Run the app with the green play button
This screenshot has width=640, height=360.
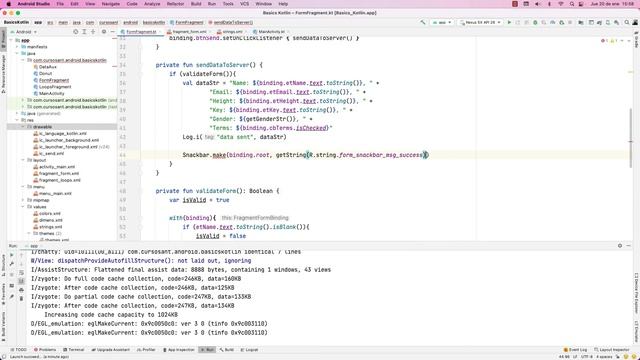509,22
